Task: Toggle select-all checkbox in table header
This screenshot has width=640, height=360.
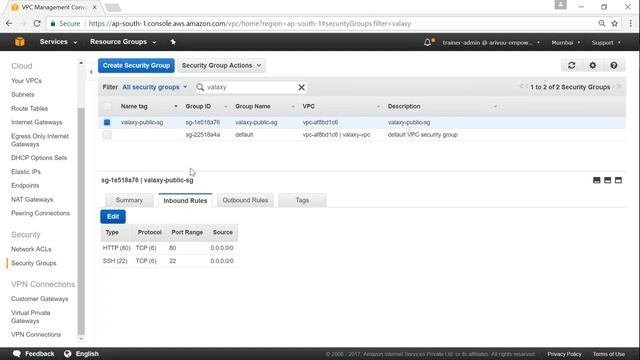Action: click(x=107, y=107)
